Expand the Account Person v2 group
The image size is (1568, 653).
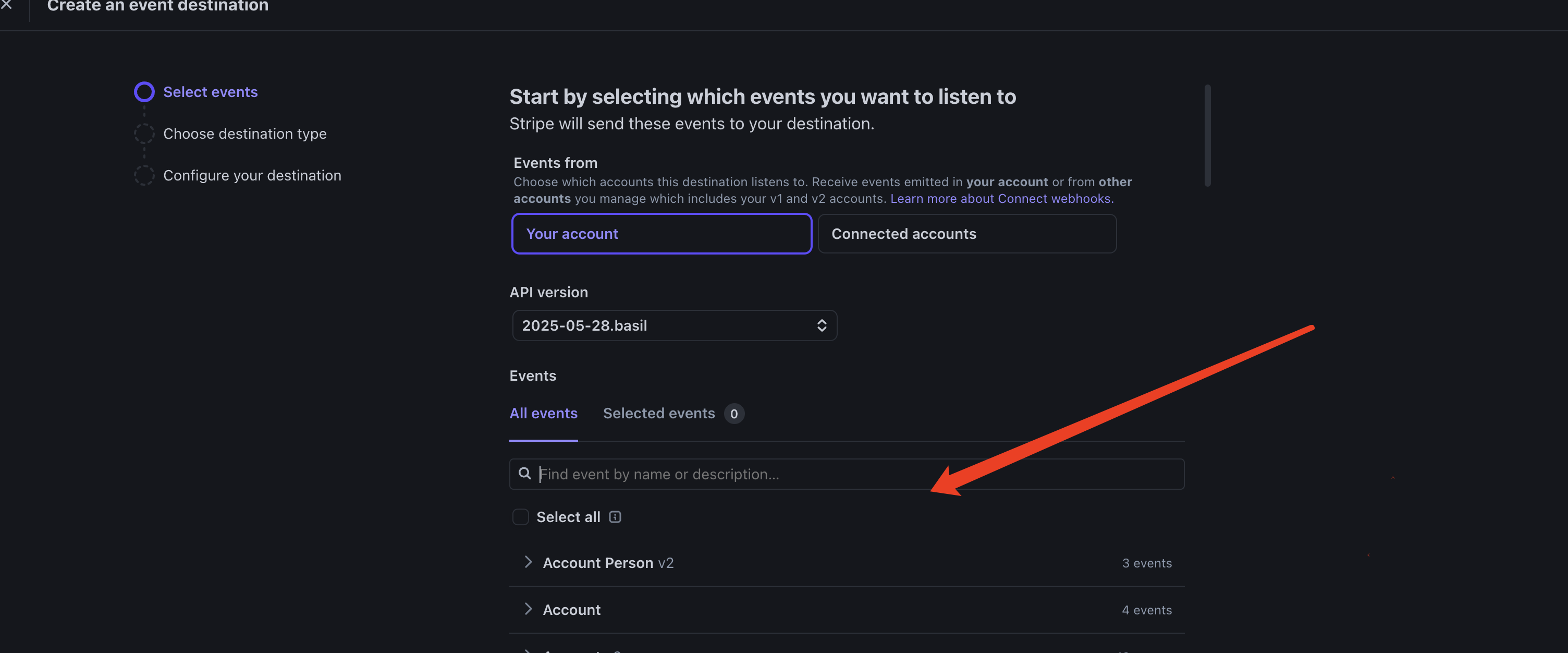(x=528, y=562)
